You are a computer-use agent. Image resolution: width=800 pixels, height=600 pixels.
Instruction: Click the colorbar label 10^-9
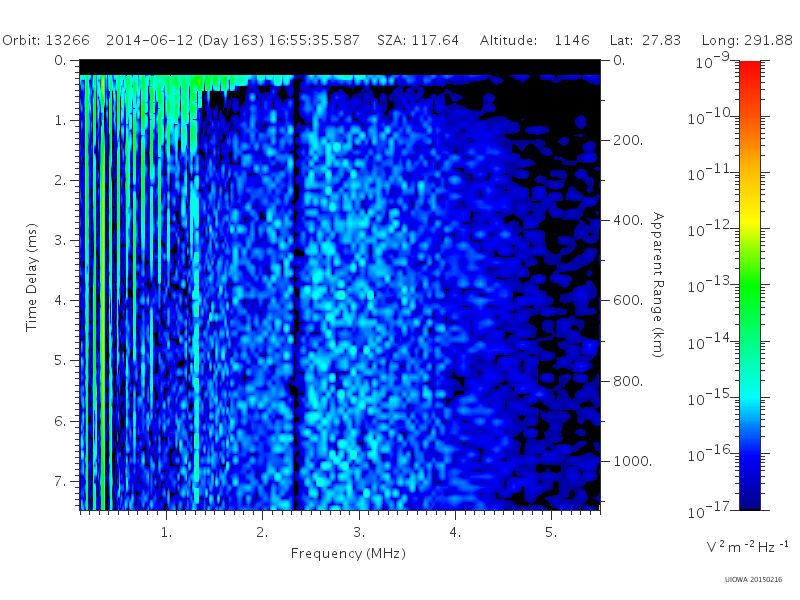pos(713,61)
